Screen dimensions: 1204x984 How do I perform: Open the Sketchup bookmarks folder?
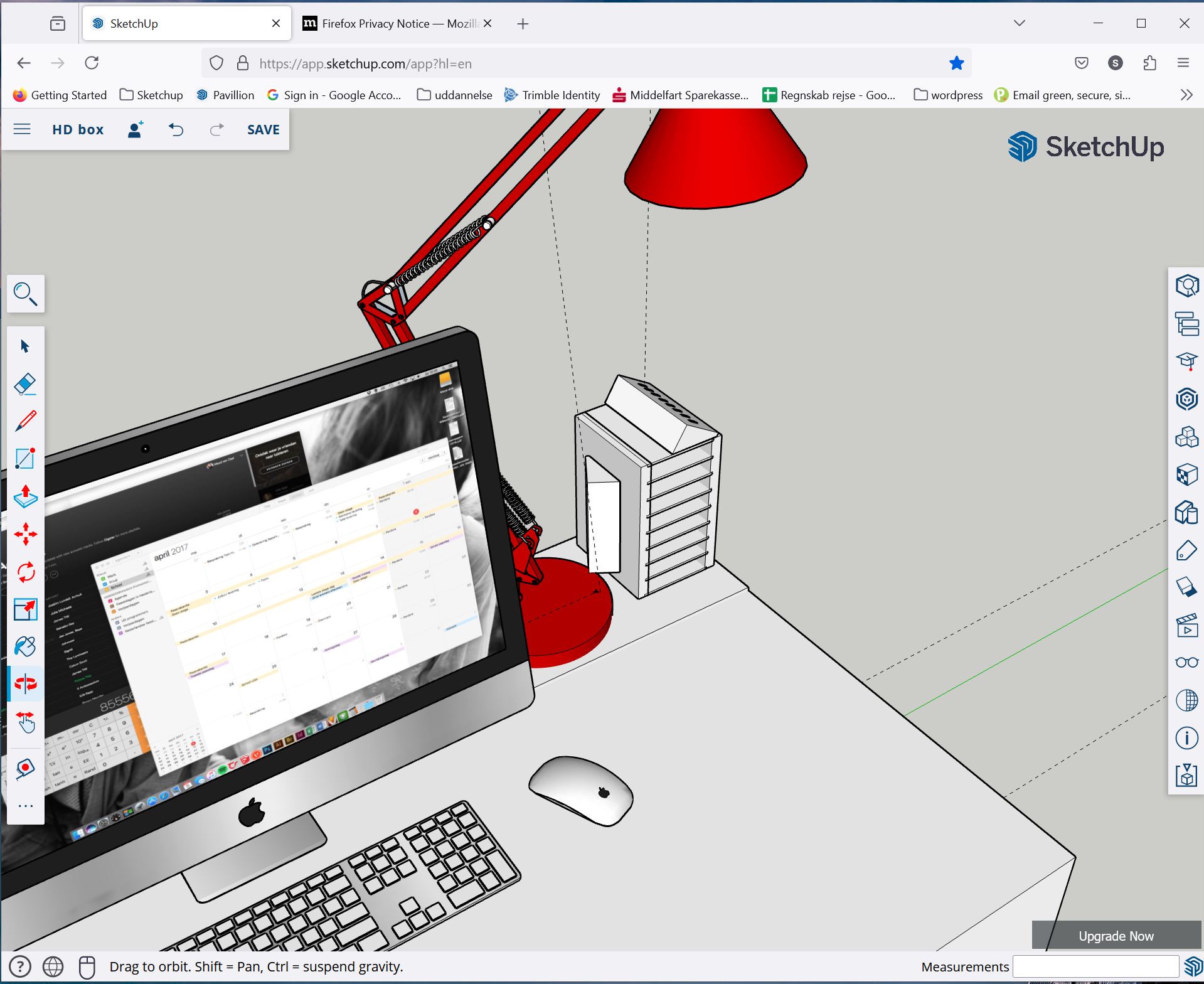[152, 95]
